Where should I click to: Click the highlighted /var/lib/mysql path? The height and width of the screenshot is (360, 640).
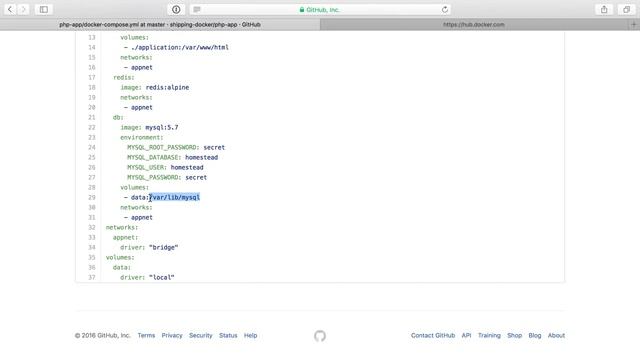tap(175, 198)
